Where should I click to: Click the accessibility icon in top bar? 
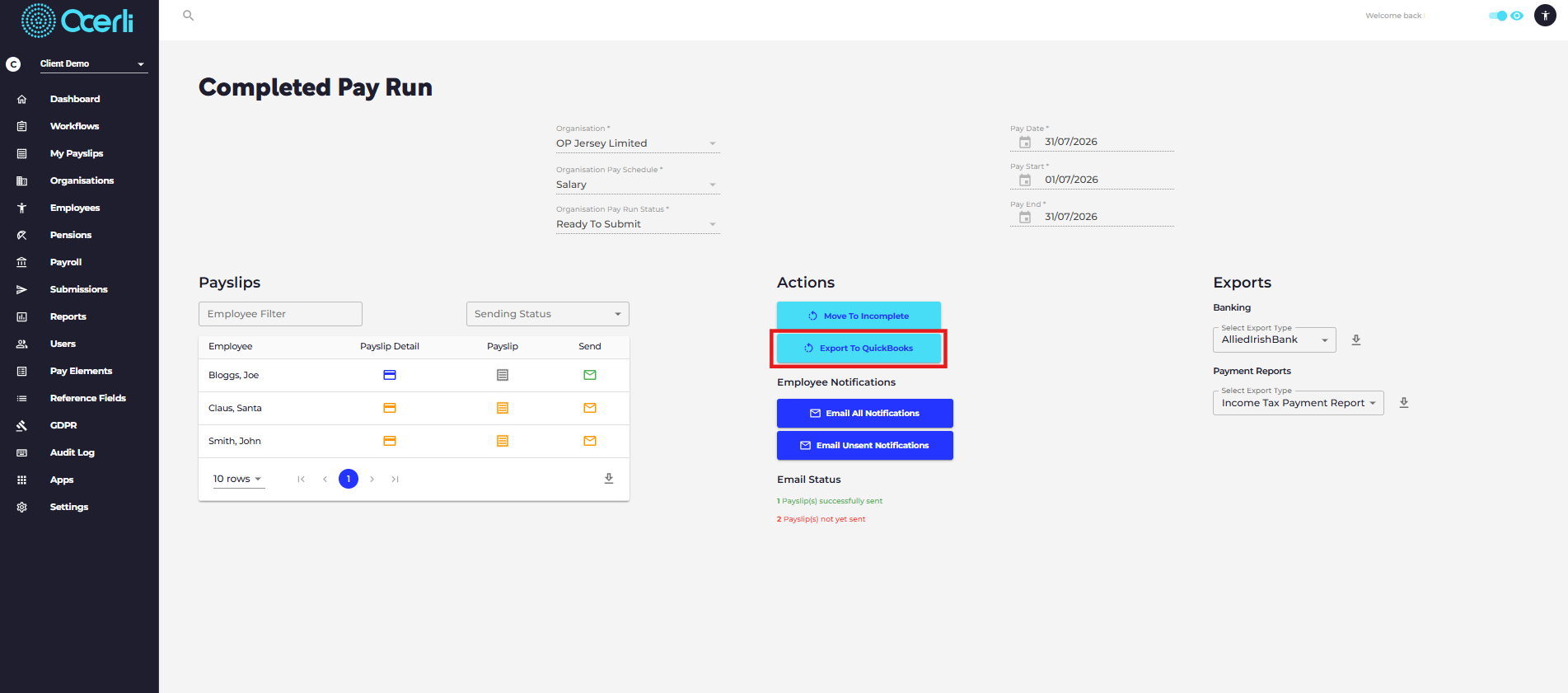click(1545, 16)
